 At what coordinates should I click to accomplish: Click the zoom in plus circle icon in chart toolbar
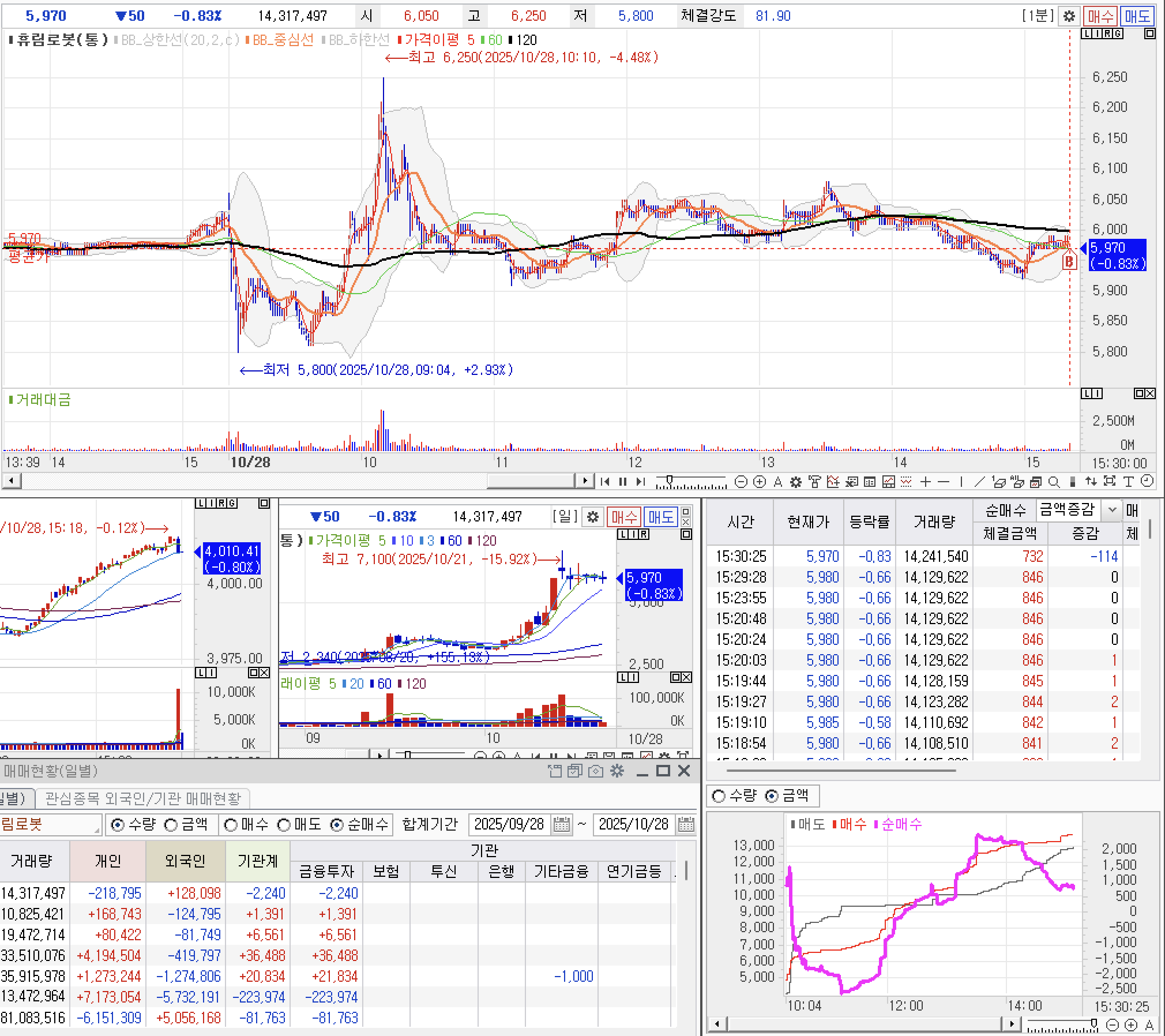(760, 482)
